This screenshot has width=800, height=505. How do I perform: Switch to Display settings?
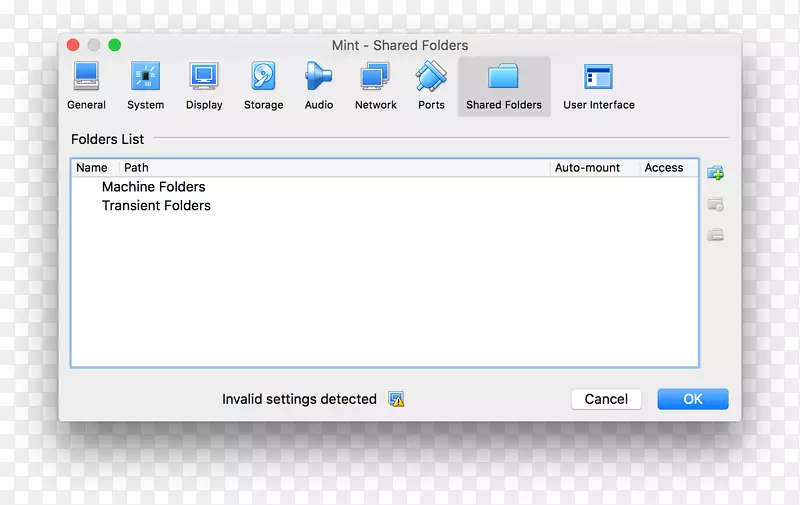204,85
